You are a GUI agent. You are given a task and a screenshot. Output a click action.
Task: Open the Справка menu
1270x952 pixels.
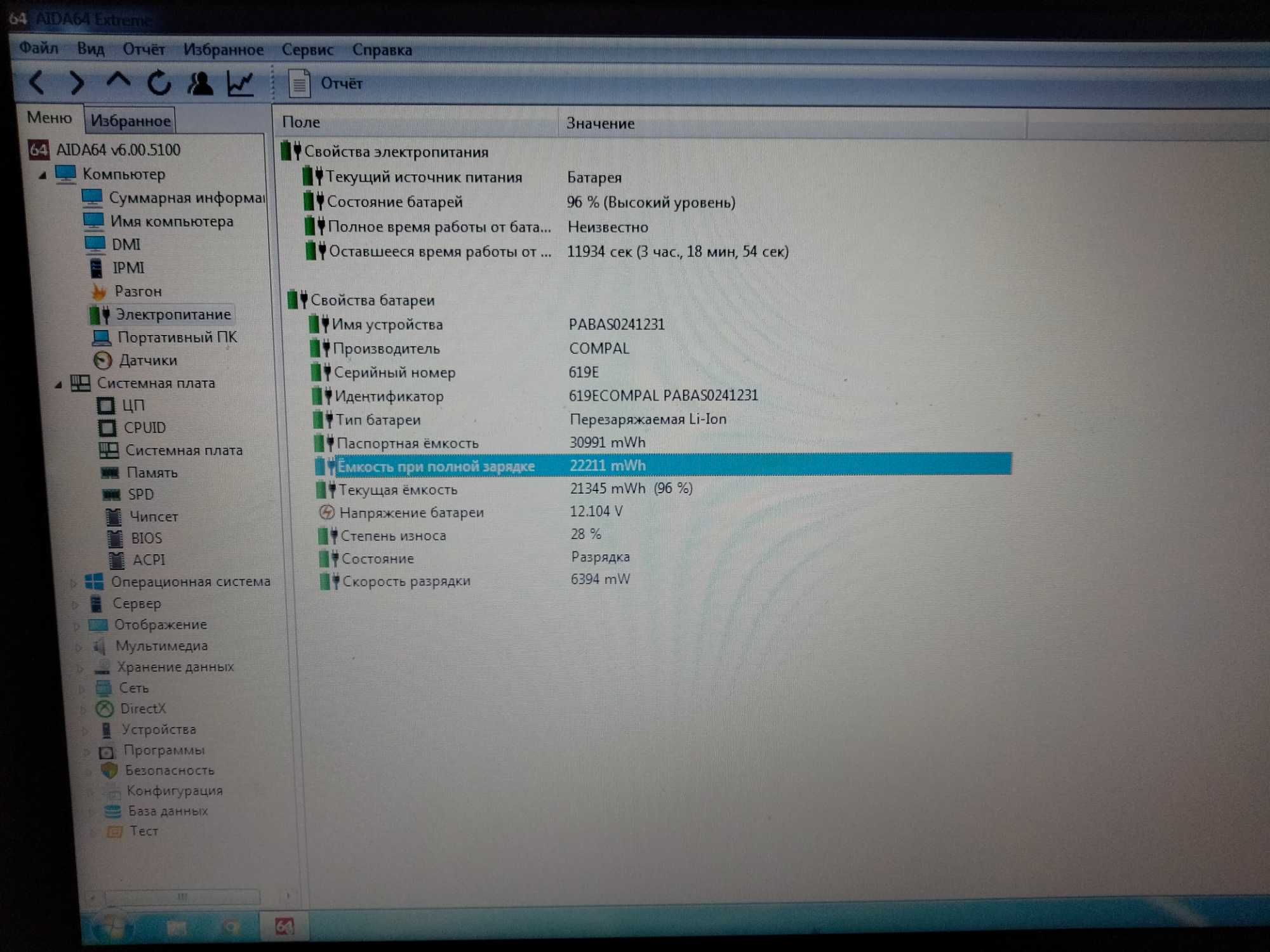click(382, 50)
